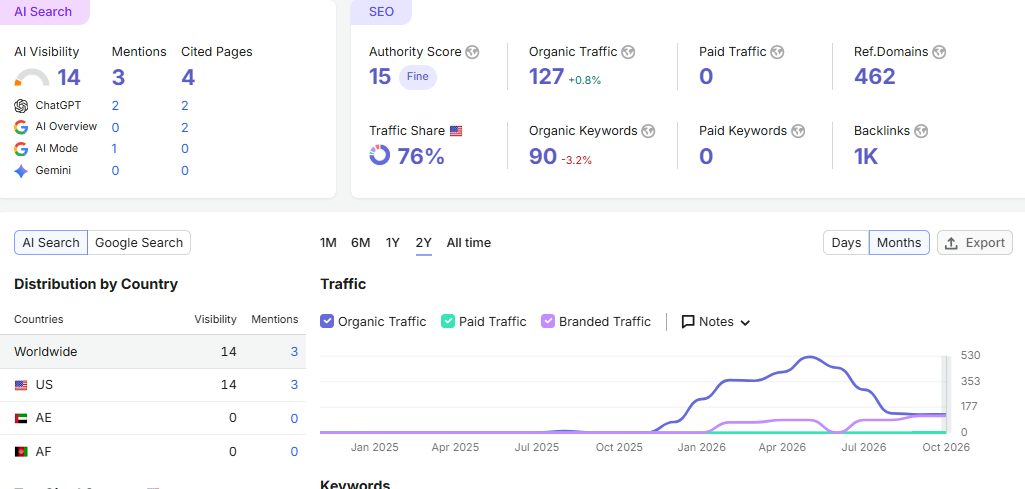Open the Organic Keywords value 90
This screenshot has height=489, width=1025.
point(543,156)
